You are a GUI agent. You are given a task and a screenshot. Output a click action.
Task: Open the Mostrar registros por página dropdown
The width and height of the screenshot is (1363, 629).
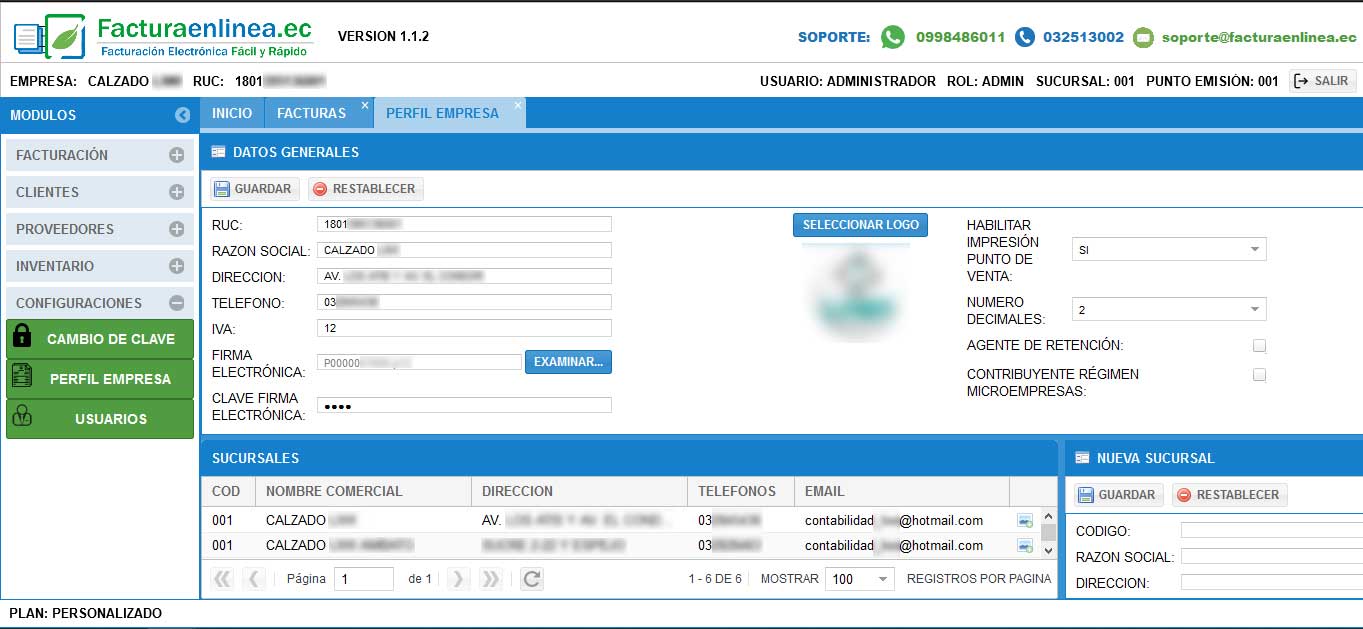pyautogui.click(x=881, y=578)
